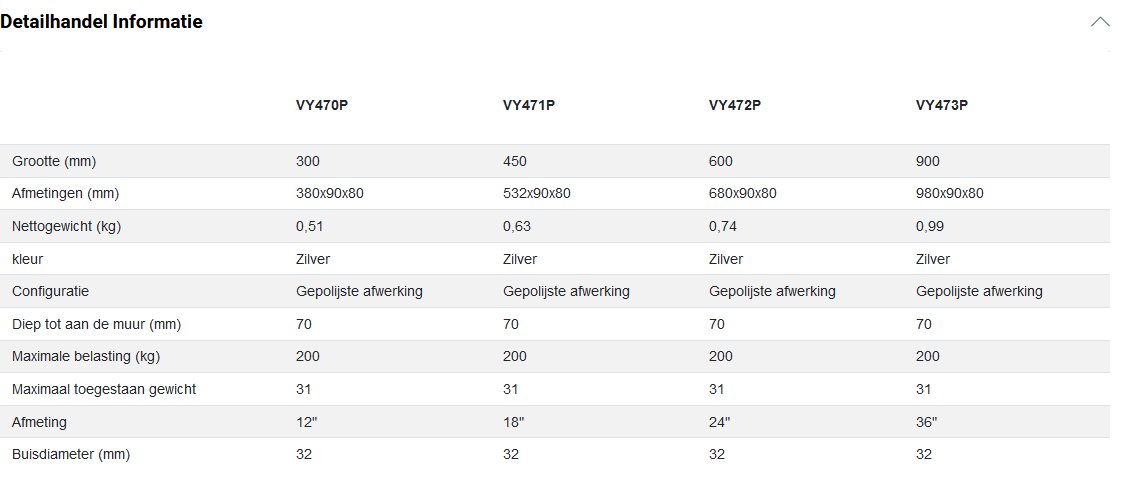Click the 24" size value
The width and height of the screenshot is (1129, 478).
click(720, 422)
